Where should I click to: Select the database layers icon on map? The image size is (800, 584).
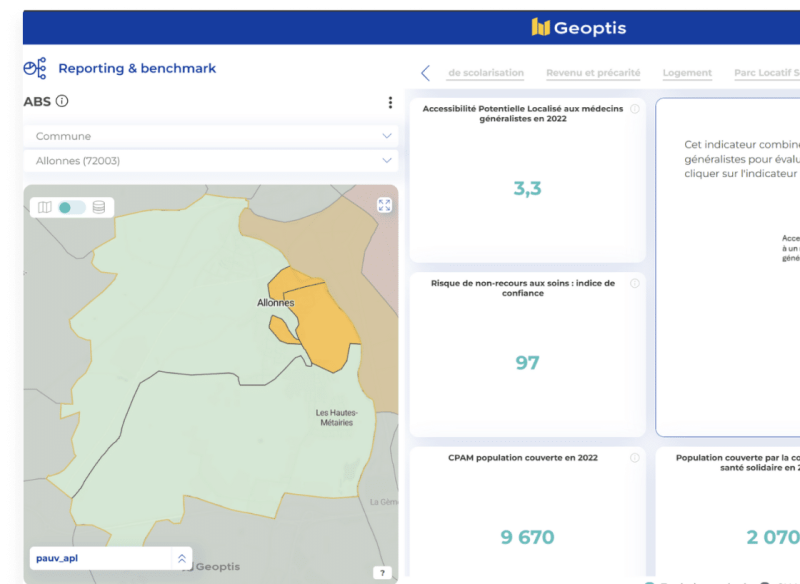coord(98,207)
